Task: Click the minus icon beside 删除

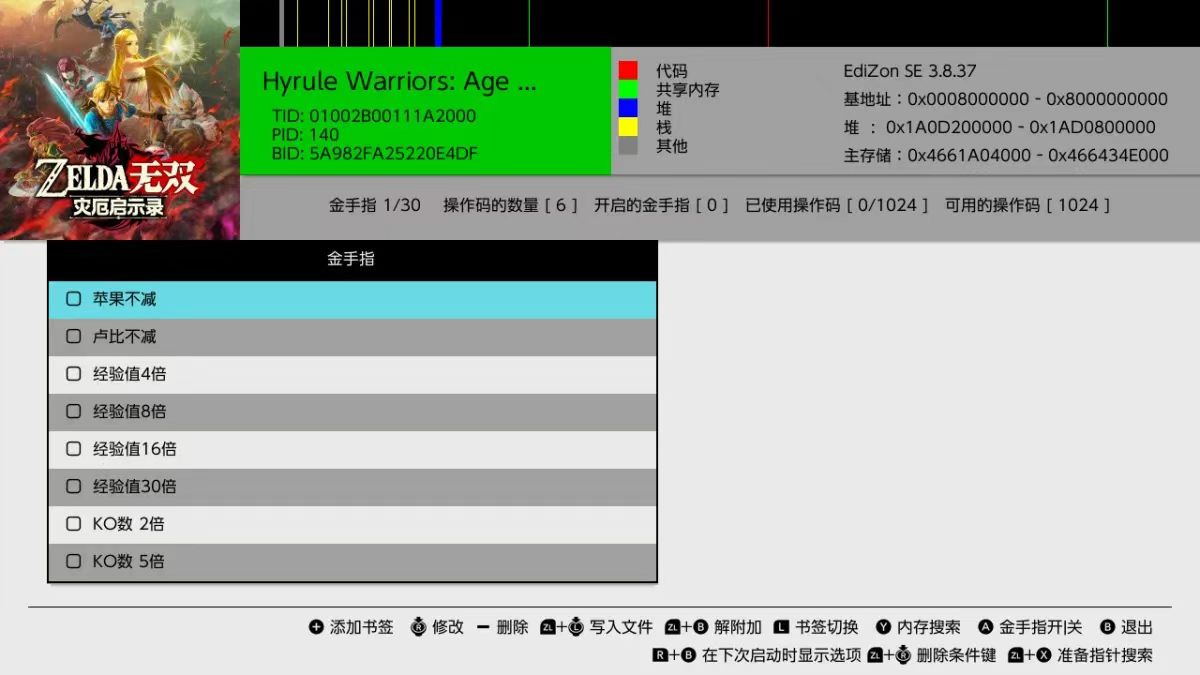Action: click(483, 627)
